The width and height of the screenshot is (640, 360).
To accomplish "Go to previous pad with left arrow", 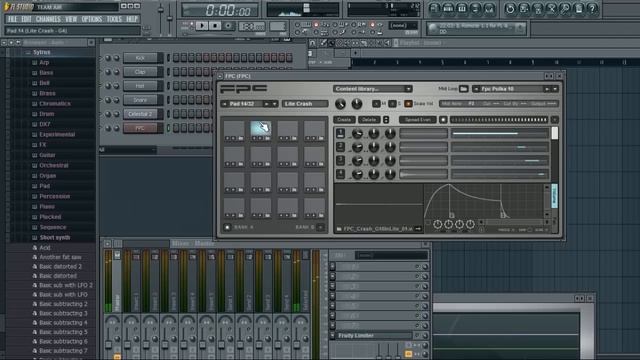I will (224, 104).
